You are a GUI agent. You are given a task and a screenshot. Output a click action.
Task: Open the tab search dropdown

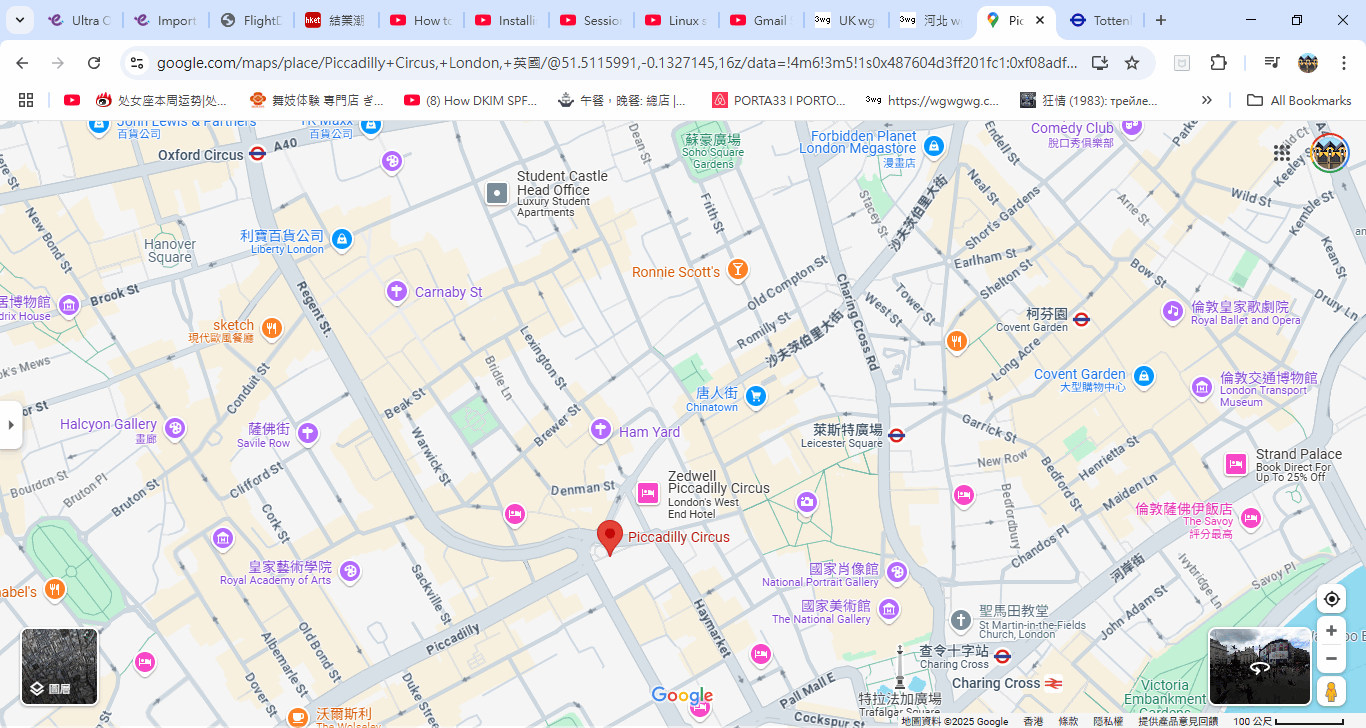click(20, 20)
